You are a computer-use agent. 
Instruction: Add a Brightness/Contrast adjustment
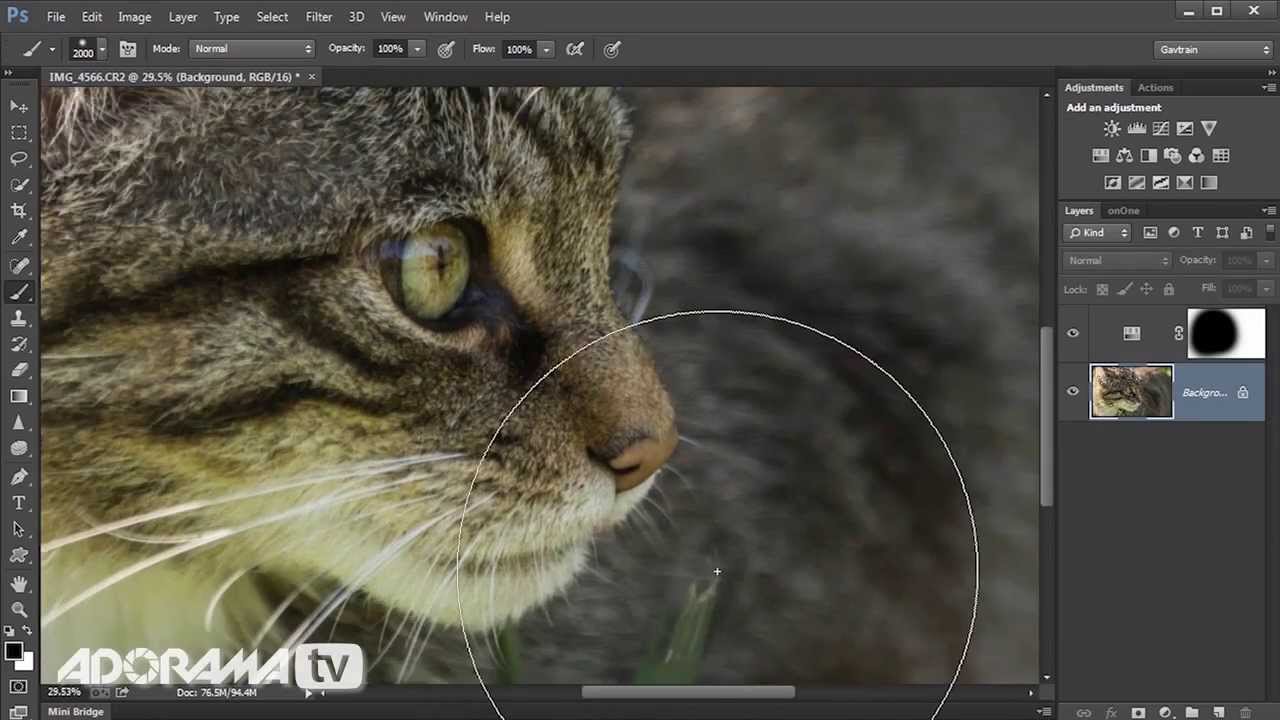pos(1112,128)
